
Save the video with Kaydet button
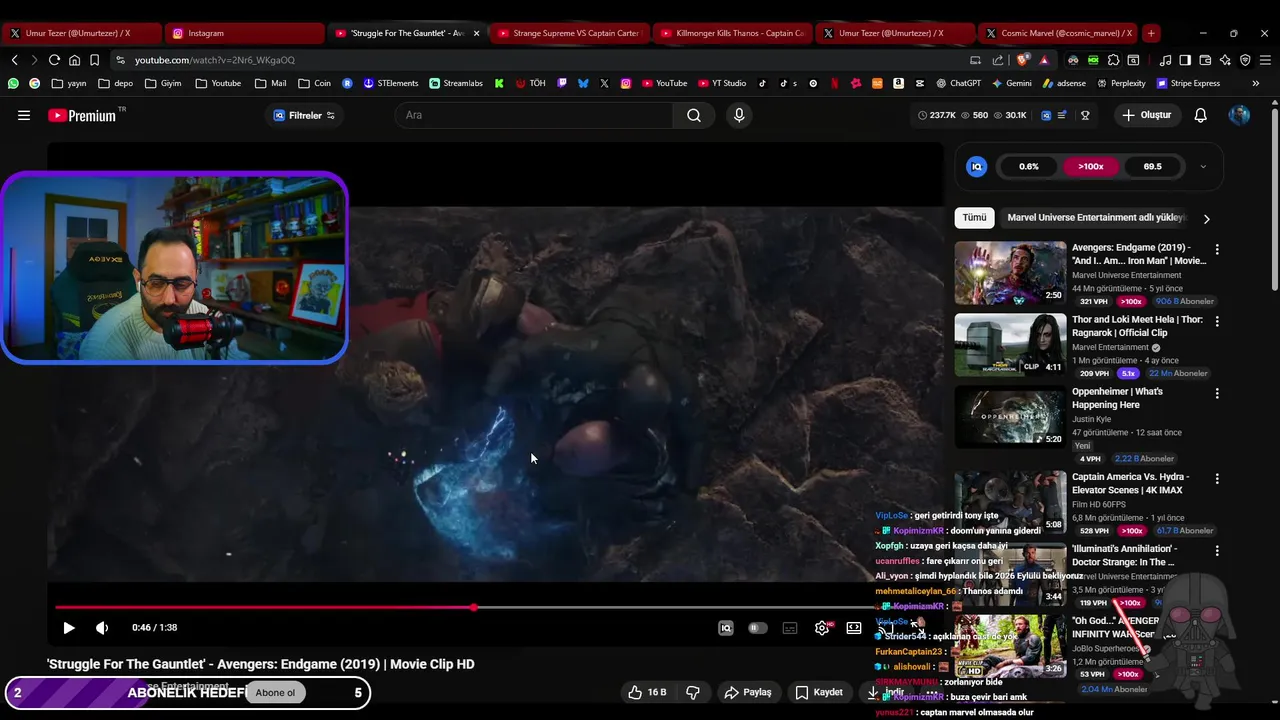[819, 692]
